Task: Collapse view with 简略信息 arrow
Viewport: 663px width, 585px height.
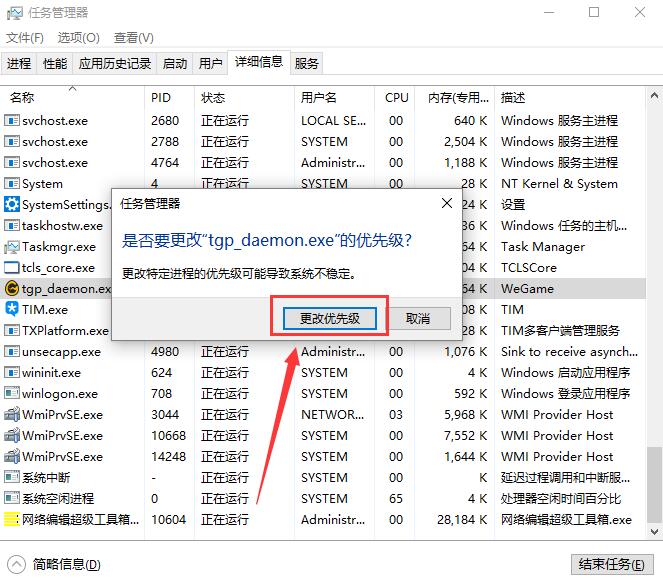Action: pyautogui.click(x=17, y=564)
